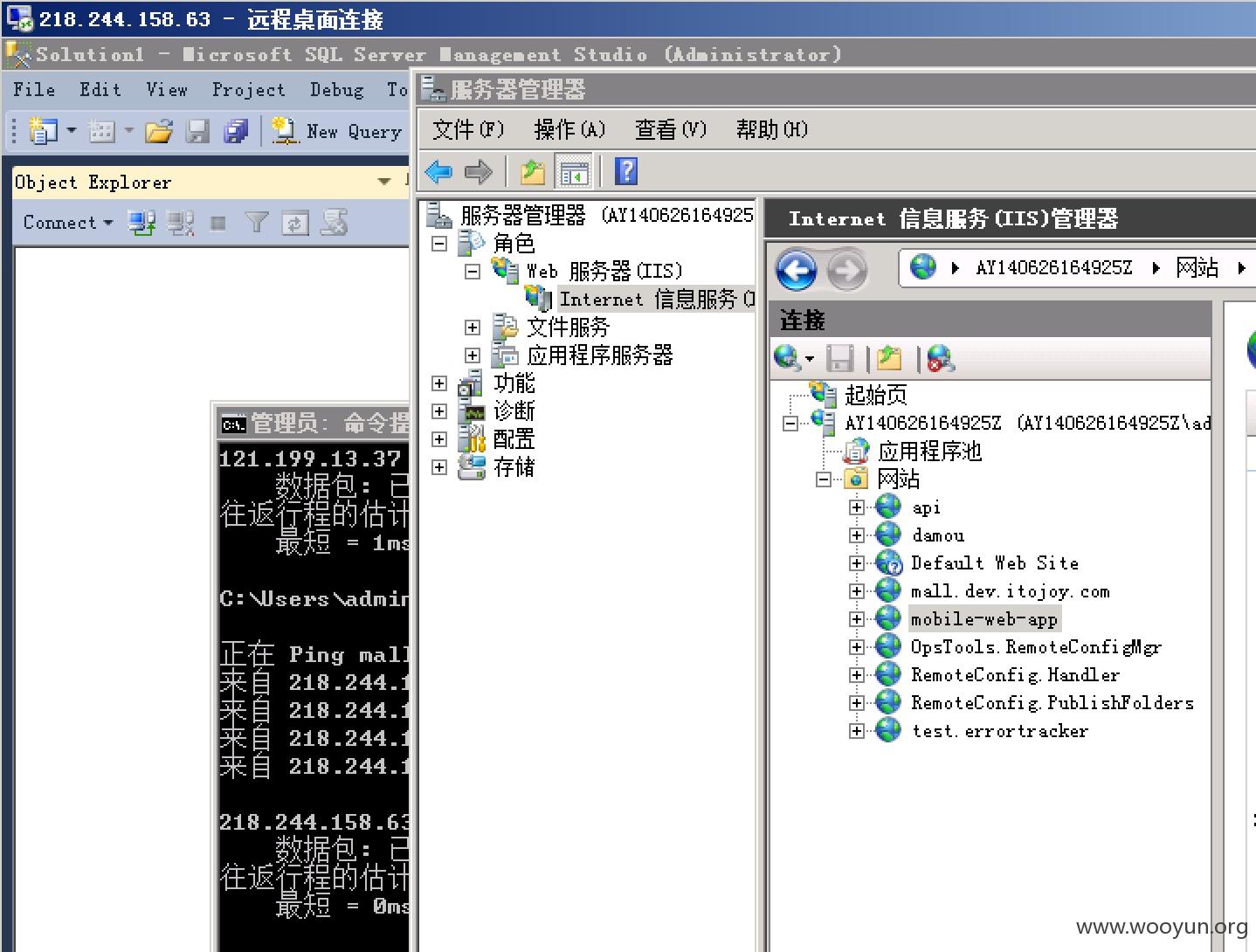Expand the 存储 node

coord(439,467)
